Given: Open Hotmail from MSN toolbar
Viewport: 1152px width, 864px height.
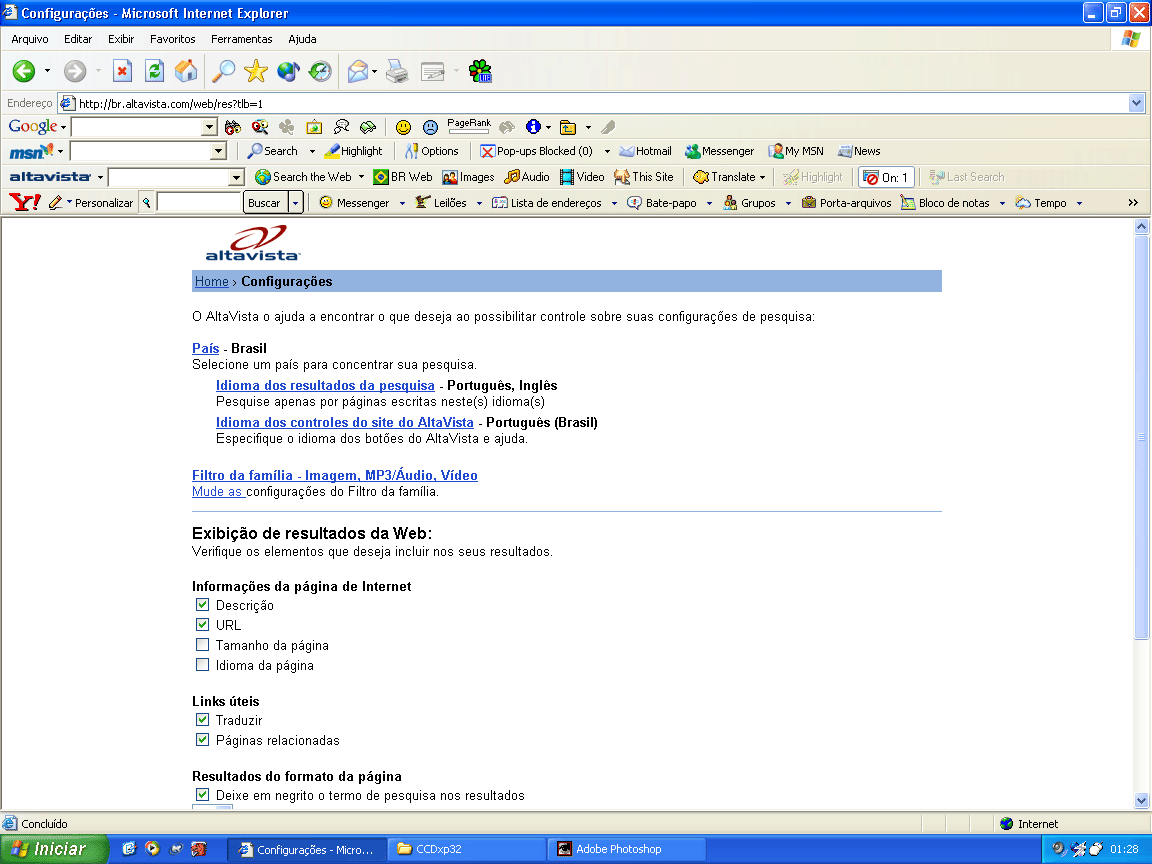Looking at the screenshot, I should [x=646, y=151].
